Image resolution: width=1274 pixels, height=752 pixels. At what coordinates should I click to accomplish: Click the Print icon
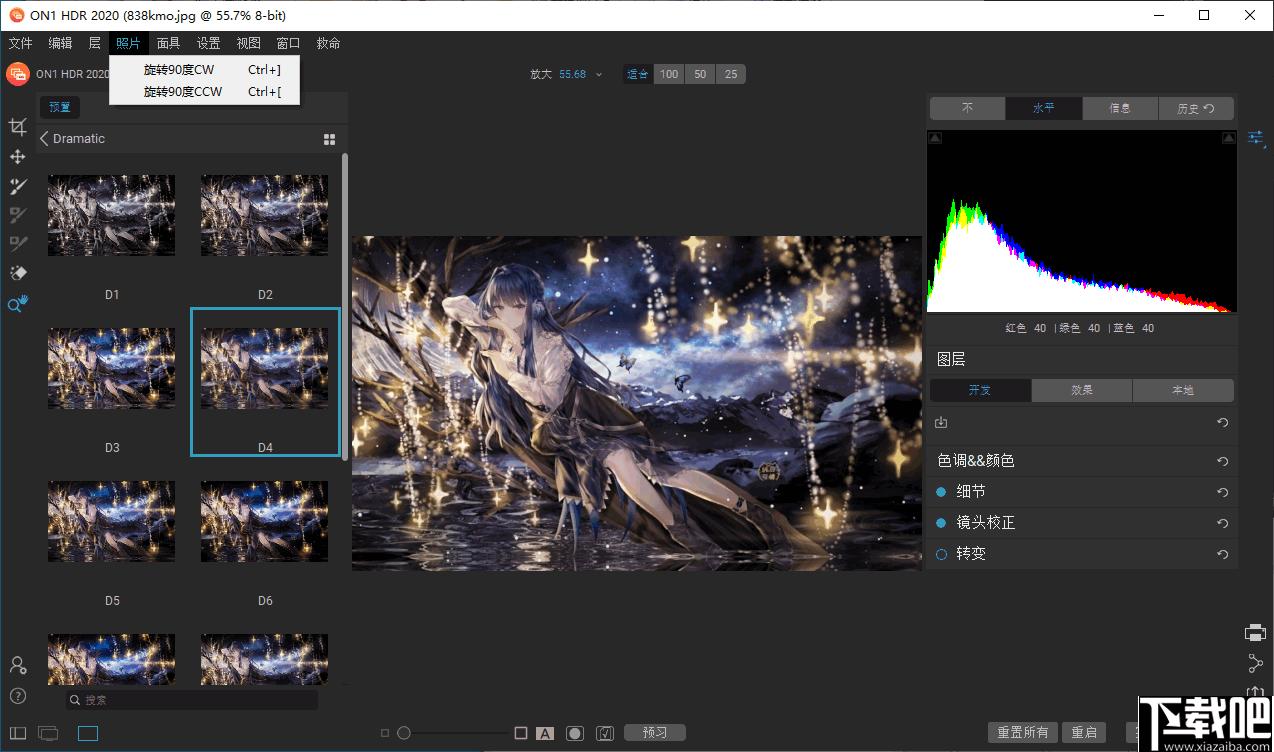point(1256,632)
